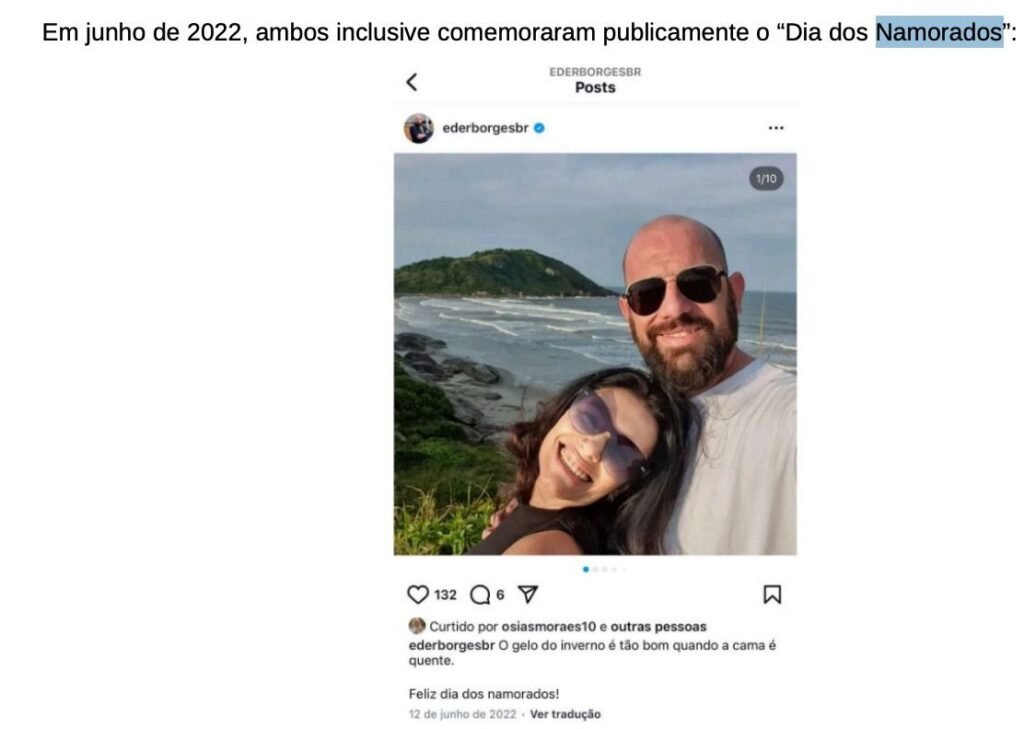Click the 1/10 photo counter badge

point(766,178)
